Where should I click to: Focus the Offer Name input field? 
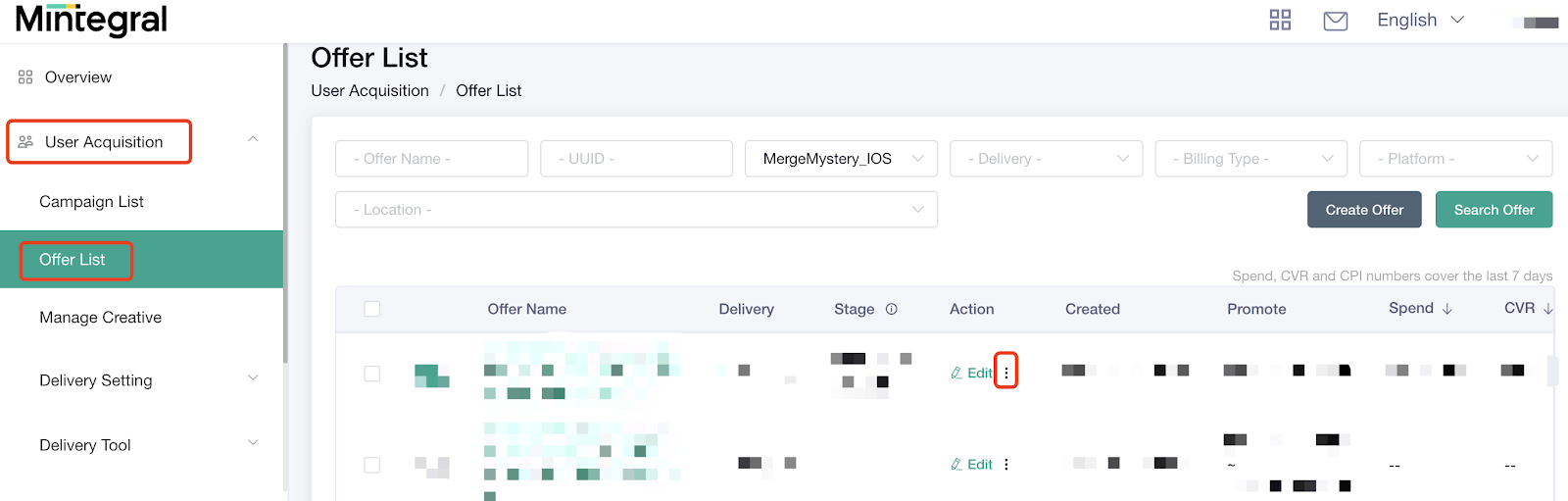click(x=431, y=159)
